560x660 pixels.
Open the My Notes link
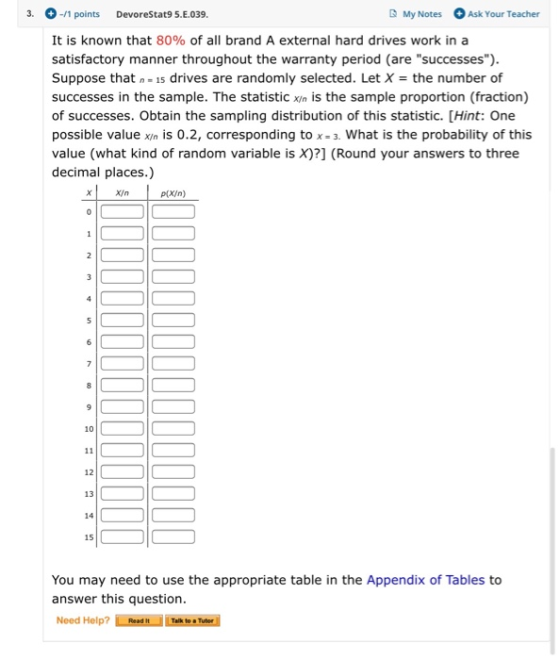point(422,14)
